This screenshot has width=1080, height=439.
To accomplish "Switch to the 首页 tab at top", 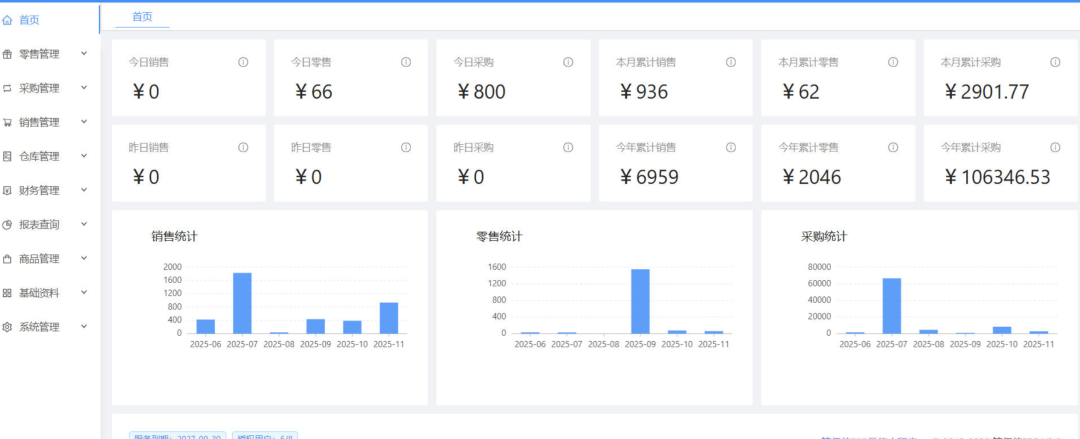I will coord(143,17).
